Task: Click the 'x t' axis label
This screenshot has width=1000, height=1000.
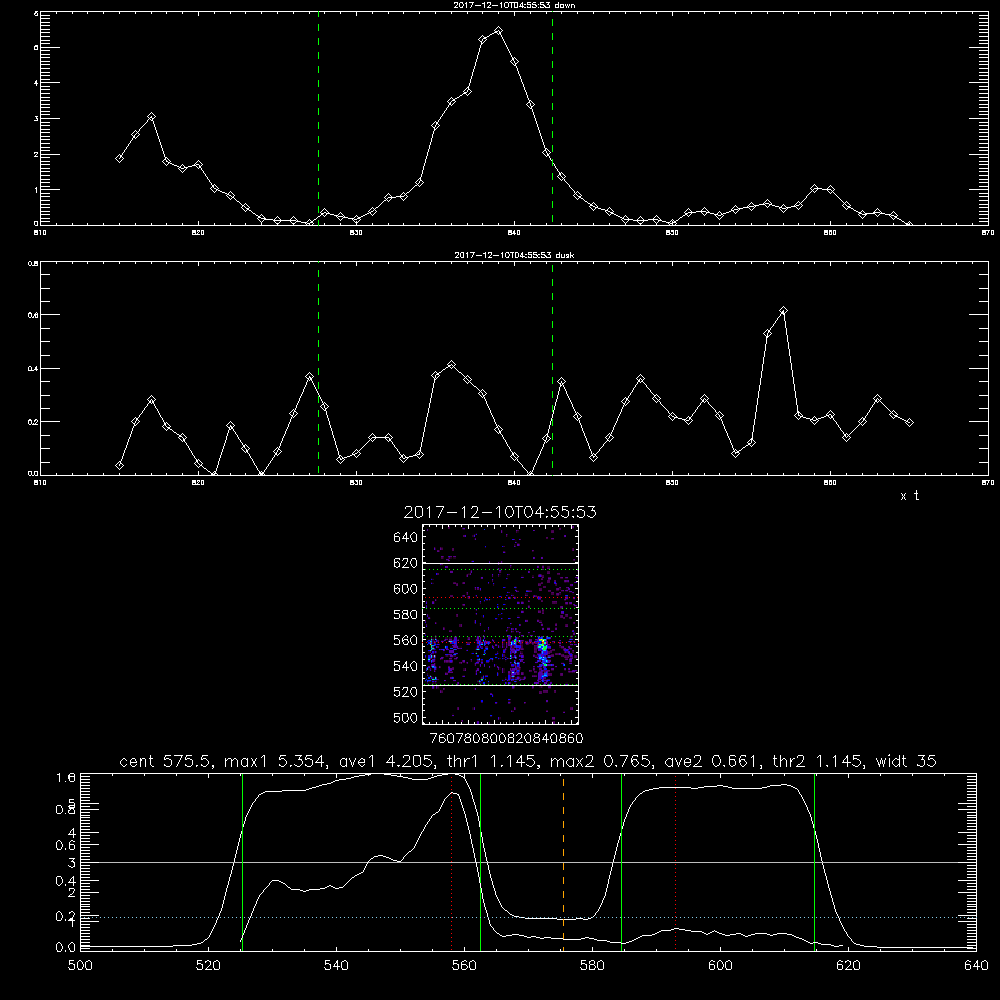Action: point(909,496)
